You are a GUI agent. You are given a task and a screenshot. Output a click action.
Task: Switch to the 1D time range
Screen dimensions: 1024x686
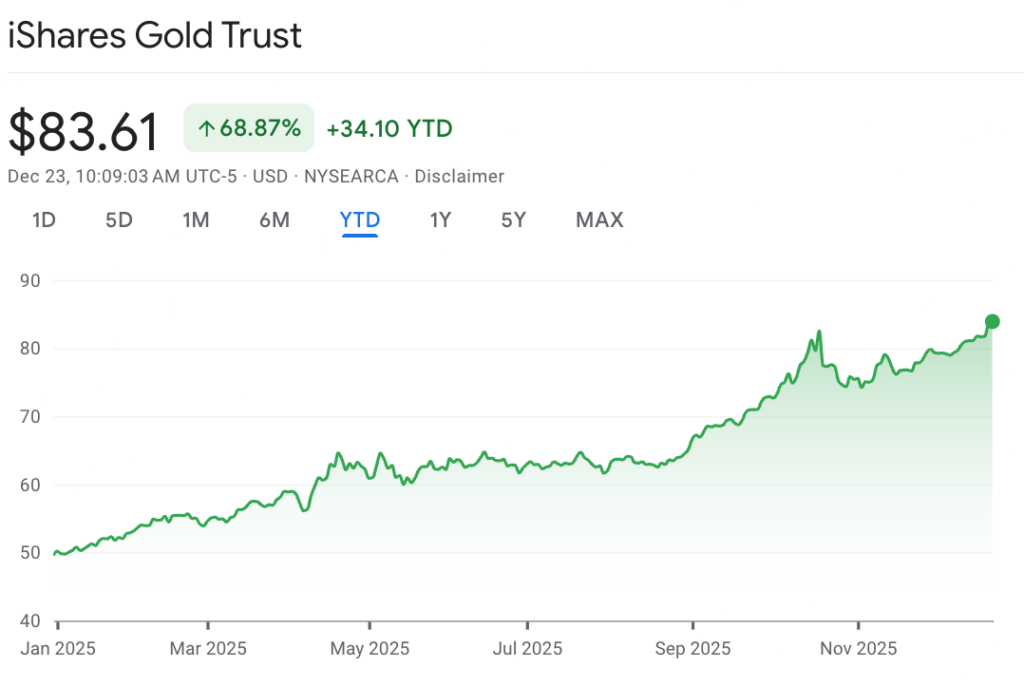click(44, 220)
